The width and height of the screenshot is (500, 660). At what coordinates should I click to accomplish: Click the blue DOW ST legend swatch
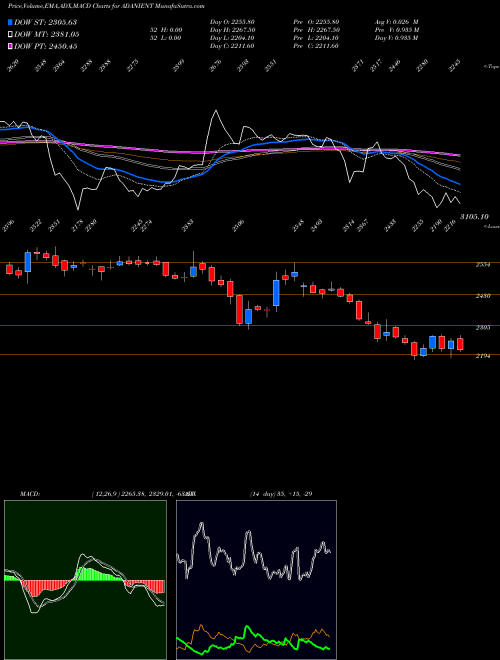click(x=11, y=22)
